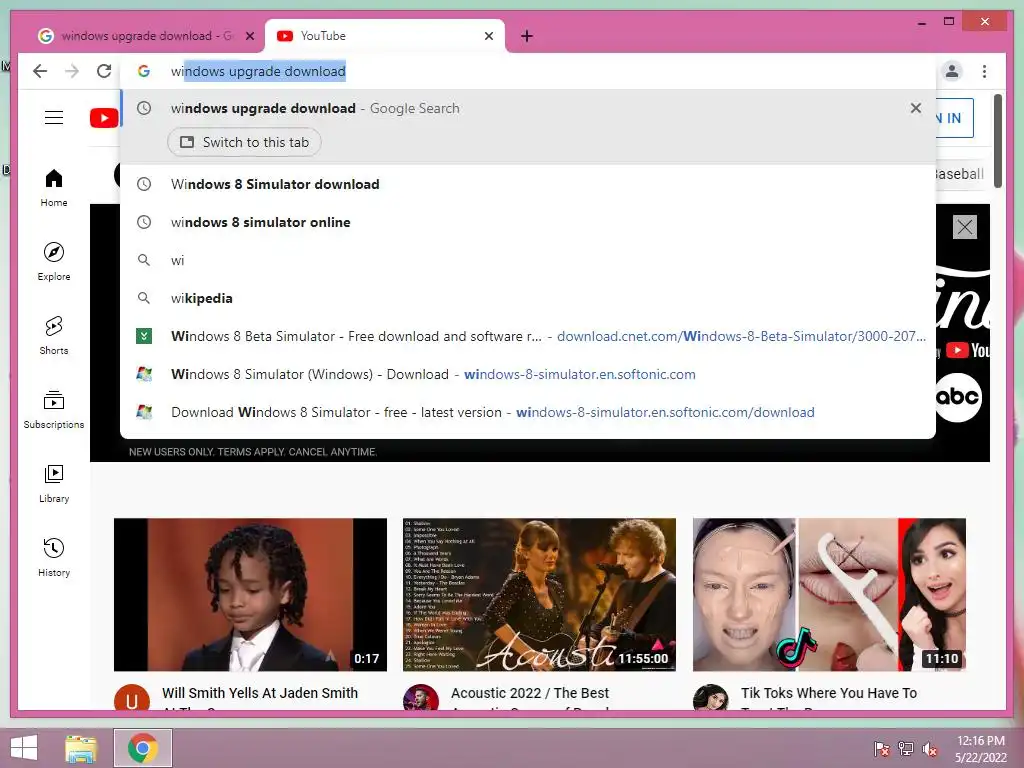1024x768 pixels.
Task: Choose the windows 8 simulator online suggestion
Action: click(528, 222)
